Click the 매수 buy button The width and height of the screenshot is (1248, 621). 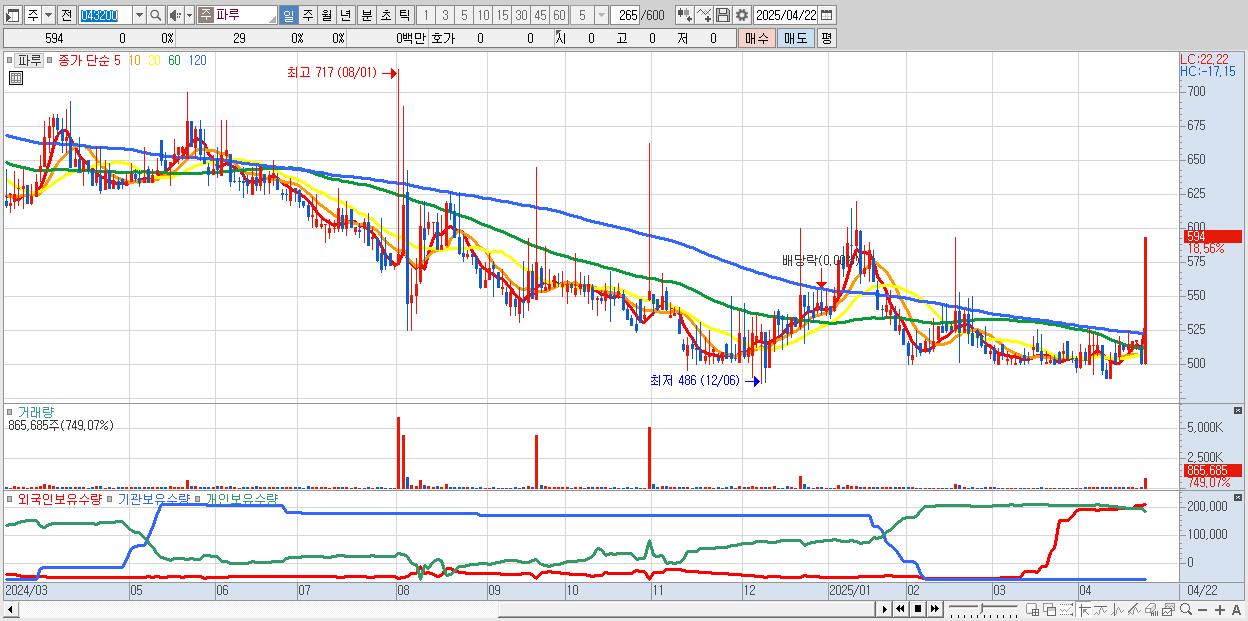click(x=757, y=38)
